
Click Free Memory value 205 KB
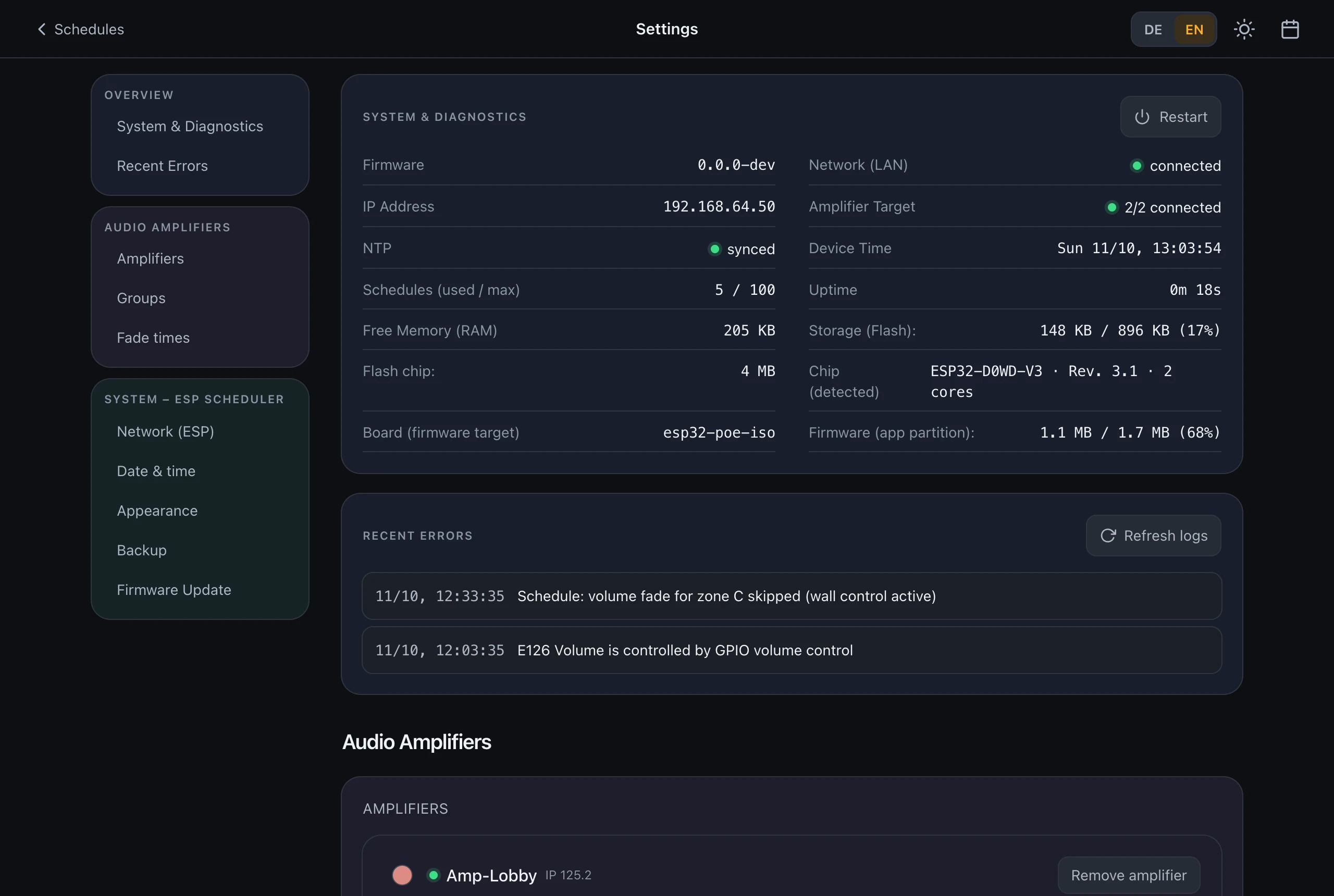pyautogui.click(x=749, y=330)
